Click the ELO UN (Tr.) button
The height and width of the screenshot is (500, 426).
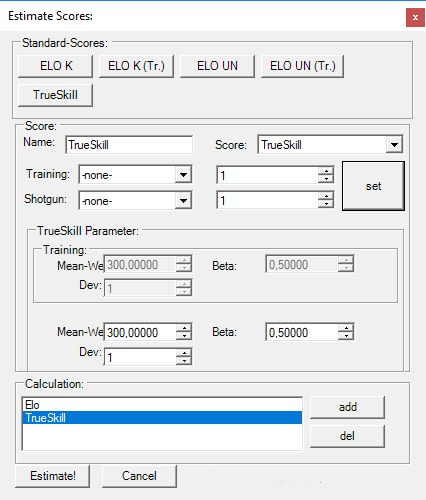pos(302,66)
